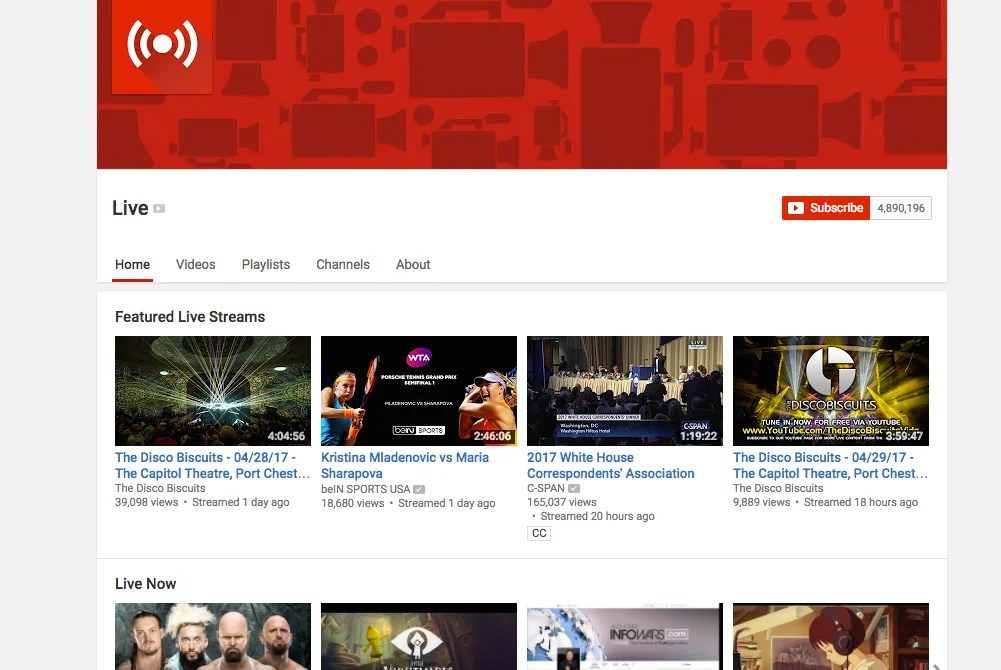Click the Streamed 18 hours ago text
Screen dimensions: 1001x670
(861, 502)
